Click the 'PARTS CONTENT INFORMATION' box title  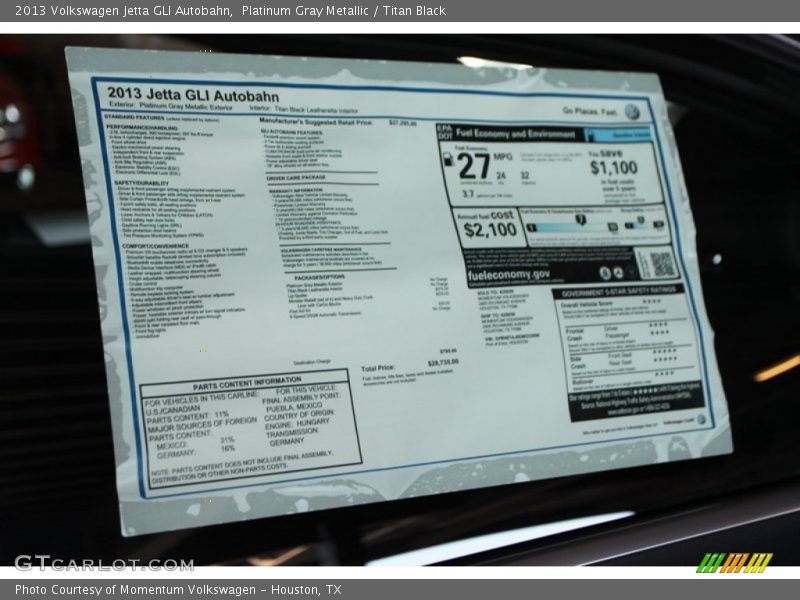247,384
